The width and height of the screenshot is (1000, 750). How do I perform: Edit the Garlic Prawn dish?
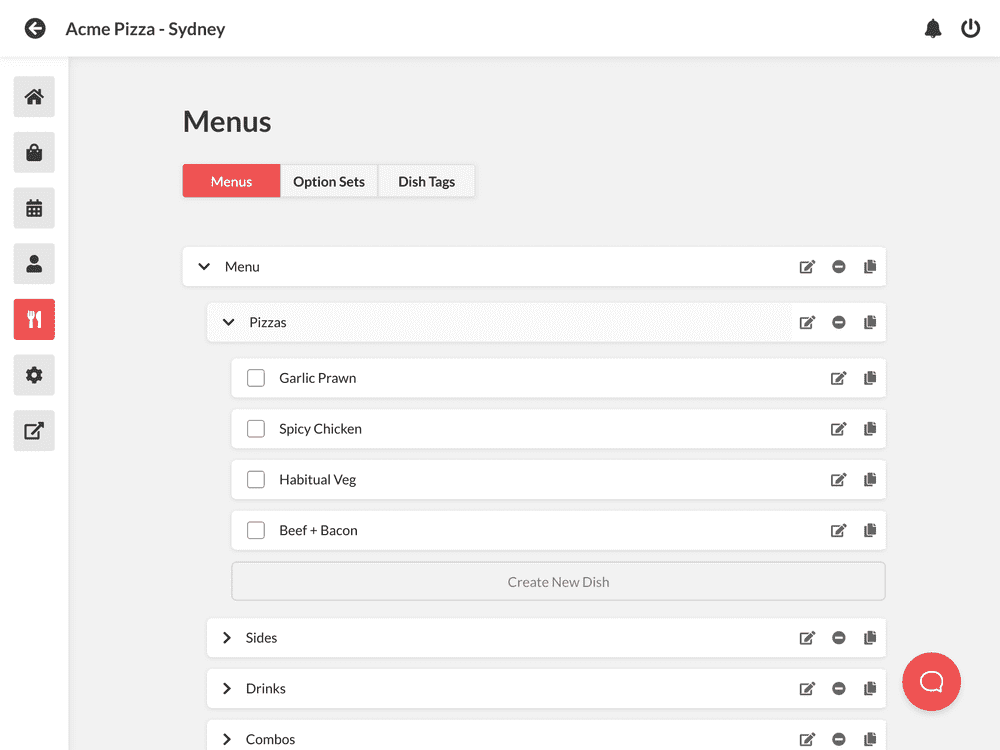839,378
